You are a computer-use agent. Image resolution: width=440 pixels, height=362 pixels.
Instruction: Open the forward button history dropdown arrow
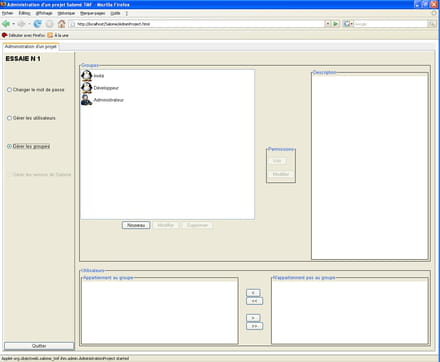pyautogui.click(x=29, y=24)
